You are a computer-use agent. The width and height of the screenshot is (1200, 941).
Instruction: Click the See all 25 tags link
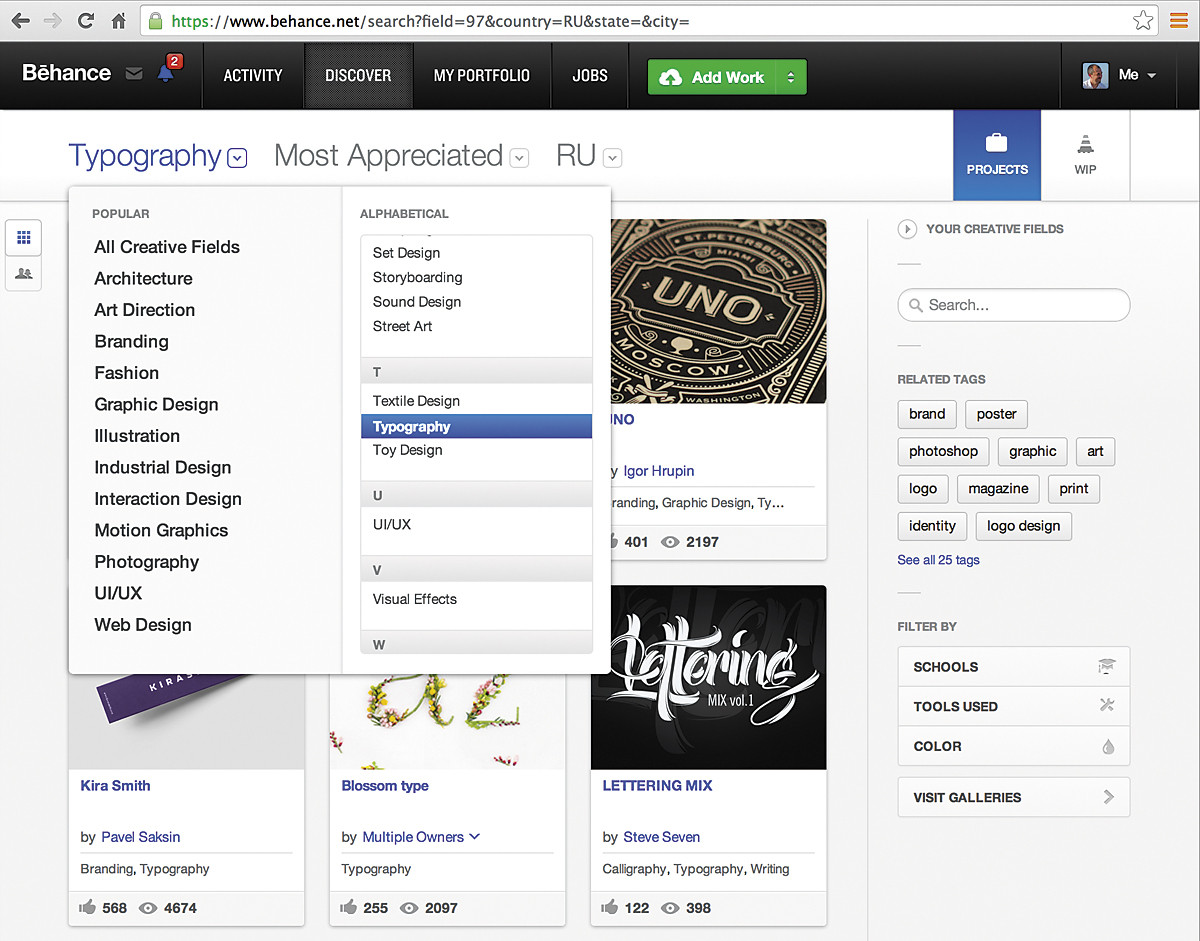pos(938,560)
